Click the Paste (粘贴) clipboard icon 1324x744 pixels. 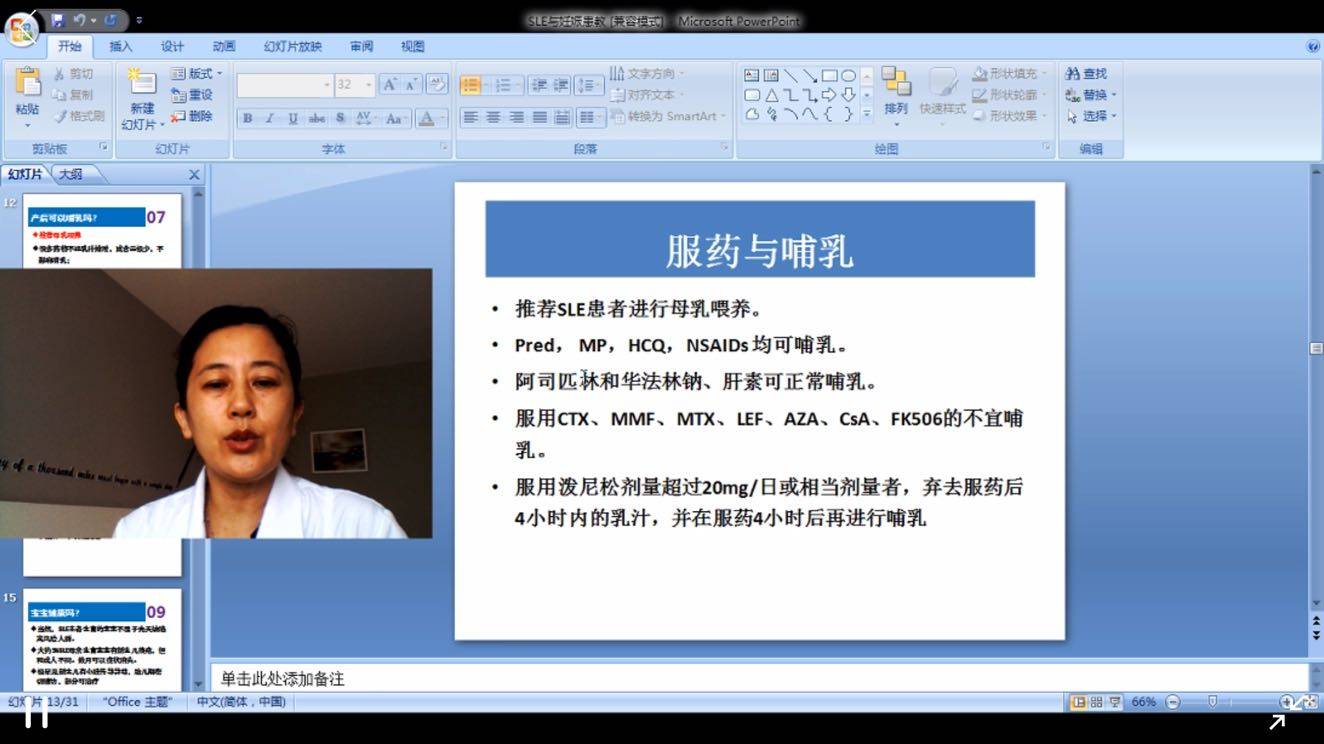[x=27, y=87]
